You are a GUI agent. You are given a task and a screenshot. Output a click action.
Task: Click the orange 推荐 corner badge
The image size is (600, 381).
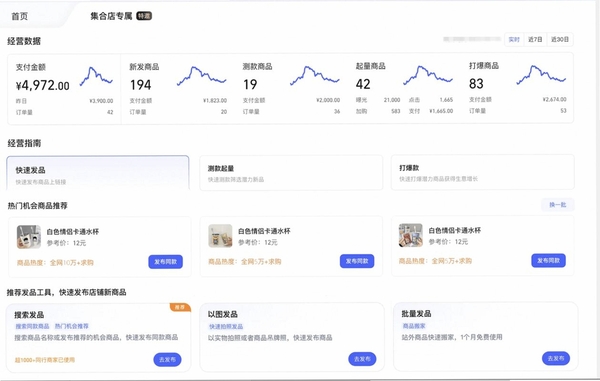180,307
